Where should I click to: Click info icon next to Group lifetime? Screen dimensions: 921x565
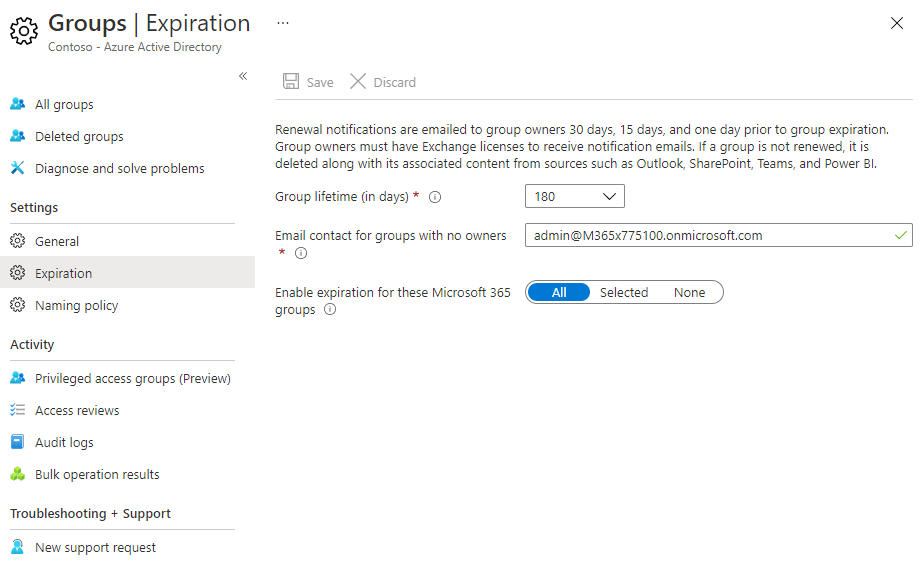tap(435, 197)
